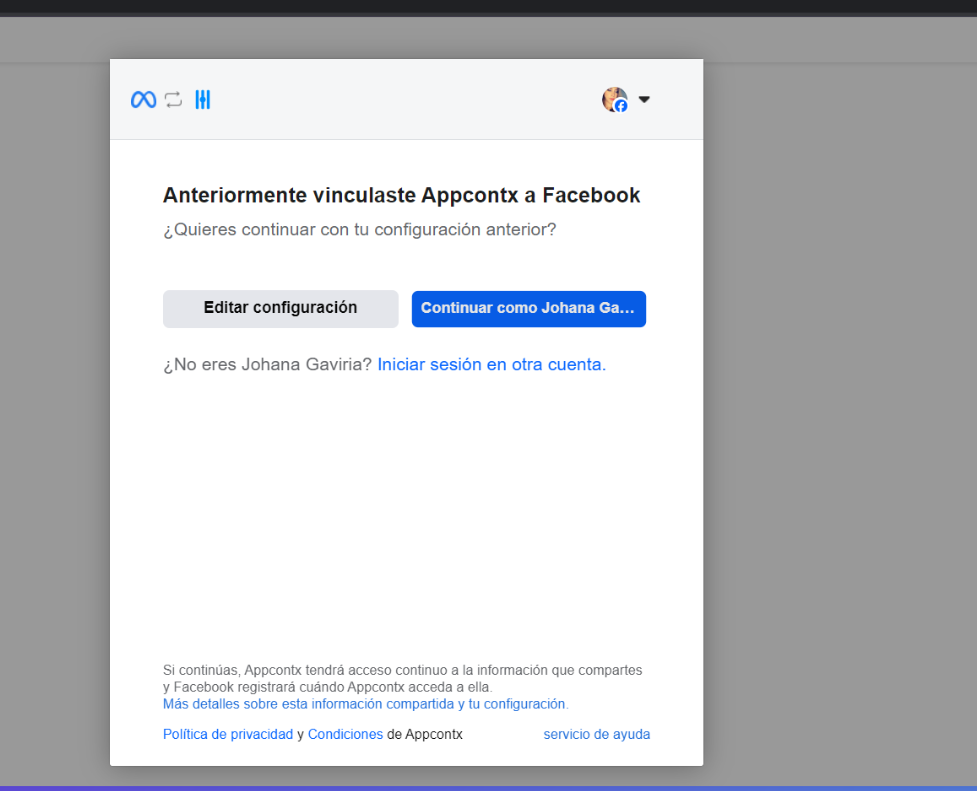Click the ¿No eres Johana Gaviria? text
This screenshot has width=977, height=791.
point(267,365)
